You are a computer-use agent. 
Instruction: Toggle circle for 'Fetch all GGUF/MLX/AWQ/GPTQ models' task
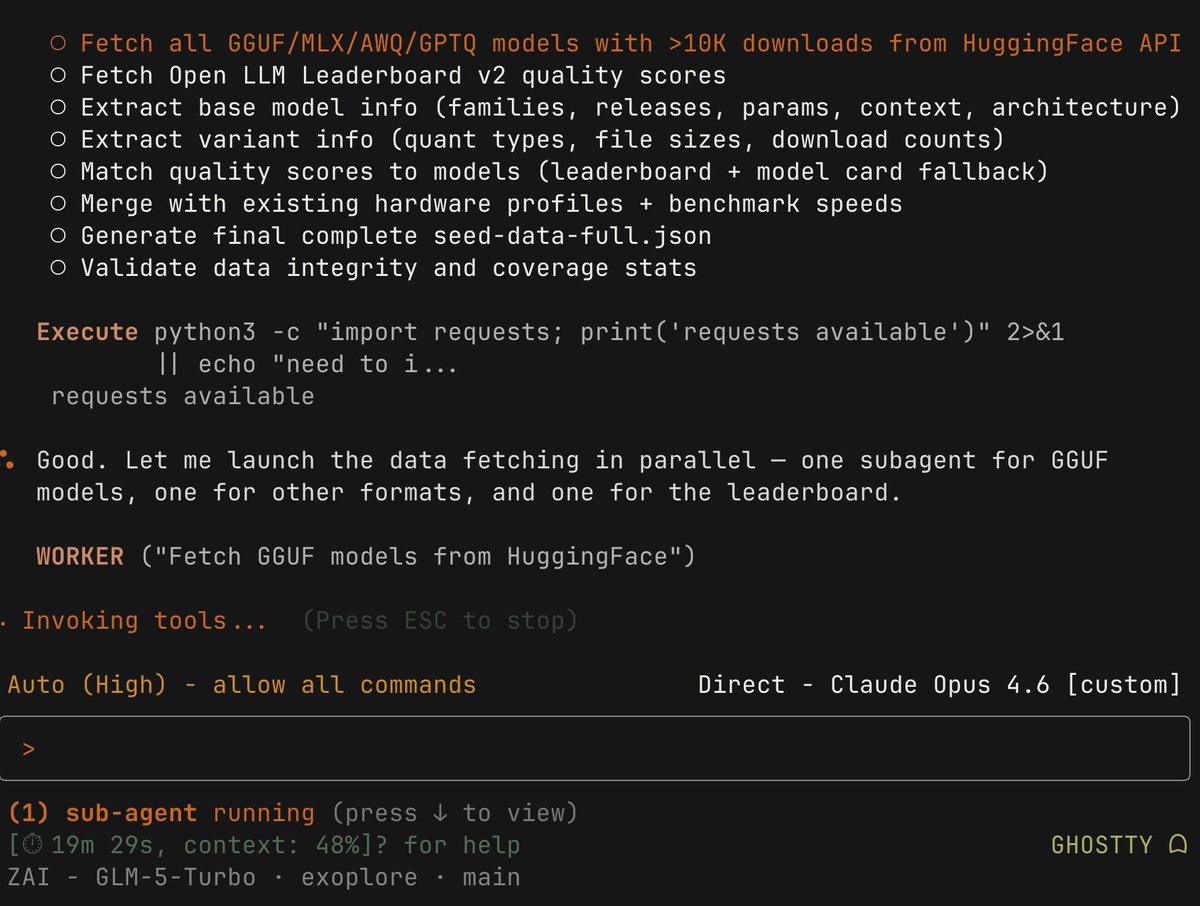[x=58, y=43]
